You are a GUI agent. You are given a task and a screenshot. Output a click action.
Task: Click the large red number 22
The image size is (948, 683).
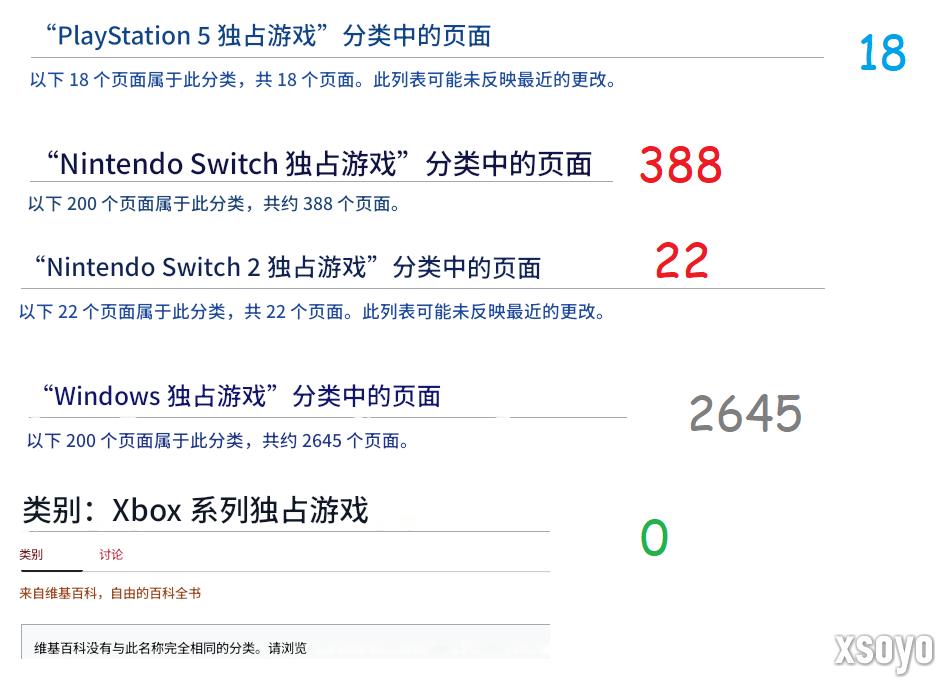pyautogui.click(x=682, y=262)
